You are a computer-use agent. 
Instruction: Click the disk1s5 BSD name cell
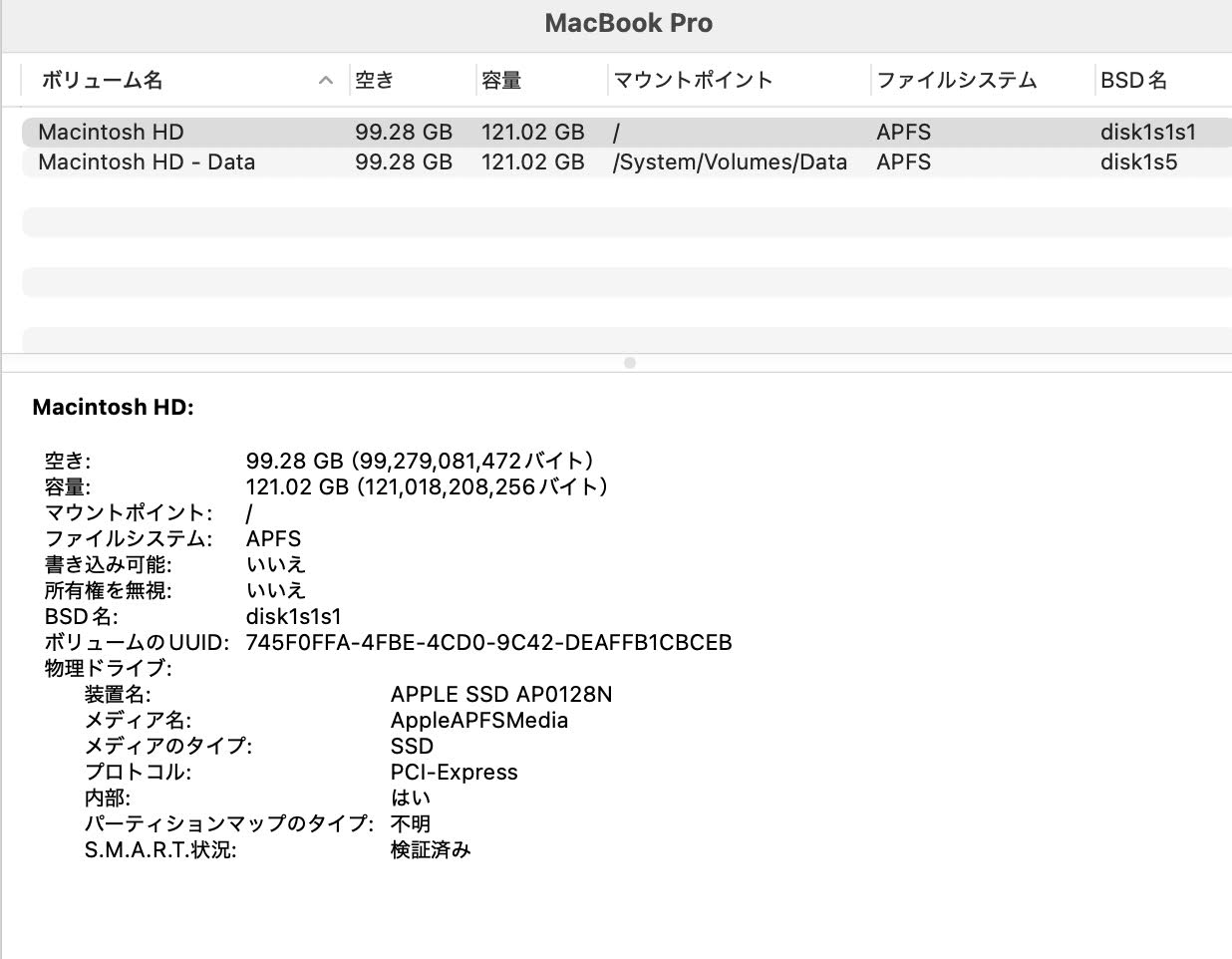click(x=1138, y=161)
